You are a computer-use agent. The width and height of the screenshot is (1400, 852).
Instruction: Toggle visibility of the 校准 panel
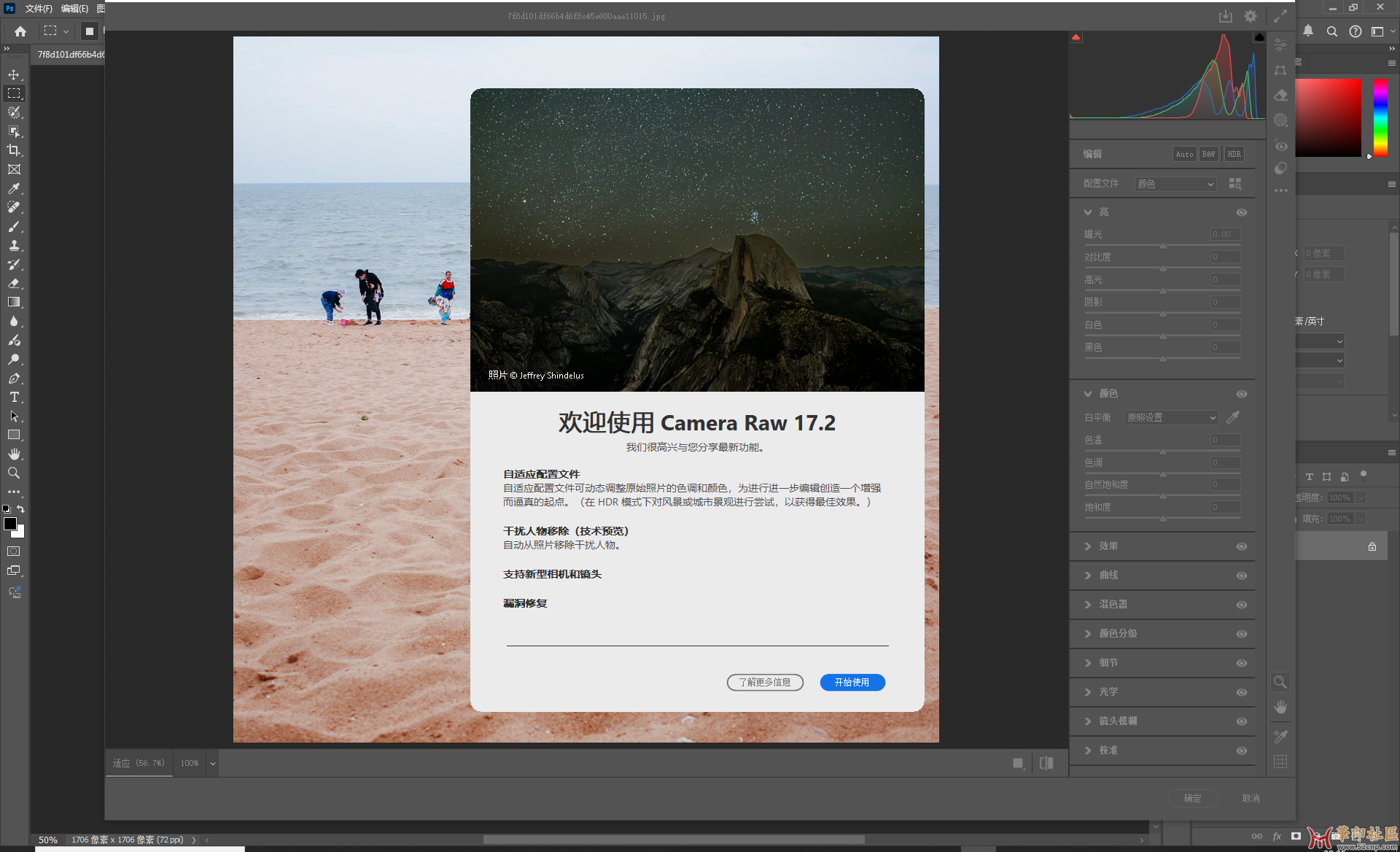click(1242, 751)
